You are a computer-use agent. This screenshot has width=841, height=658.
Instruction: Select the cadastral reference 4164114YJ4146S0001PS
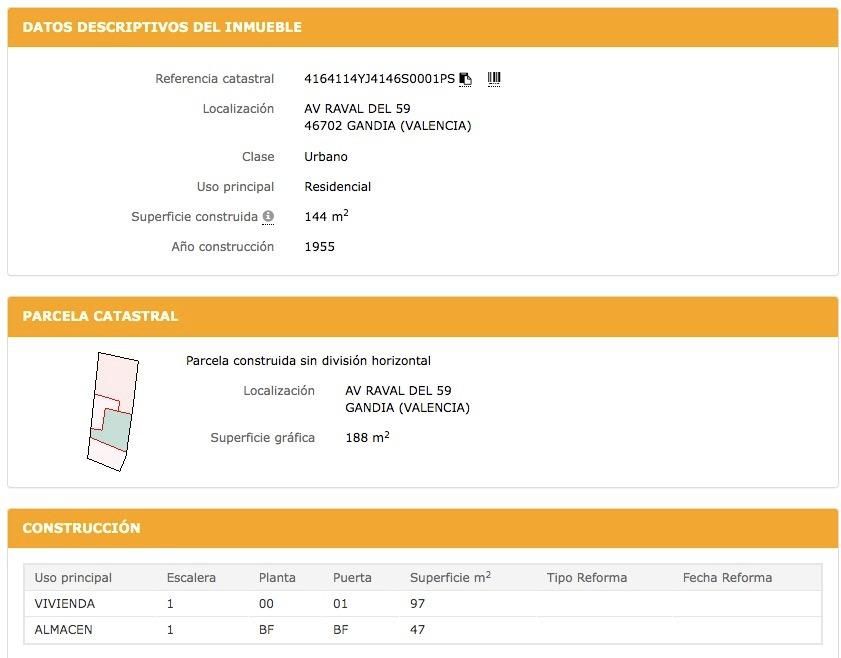(377, 78)
